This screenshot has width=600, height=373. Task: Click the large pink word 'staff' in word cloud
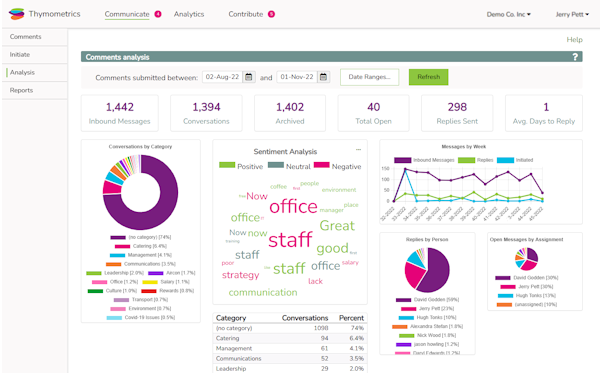pos(290,240)
